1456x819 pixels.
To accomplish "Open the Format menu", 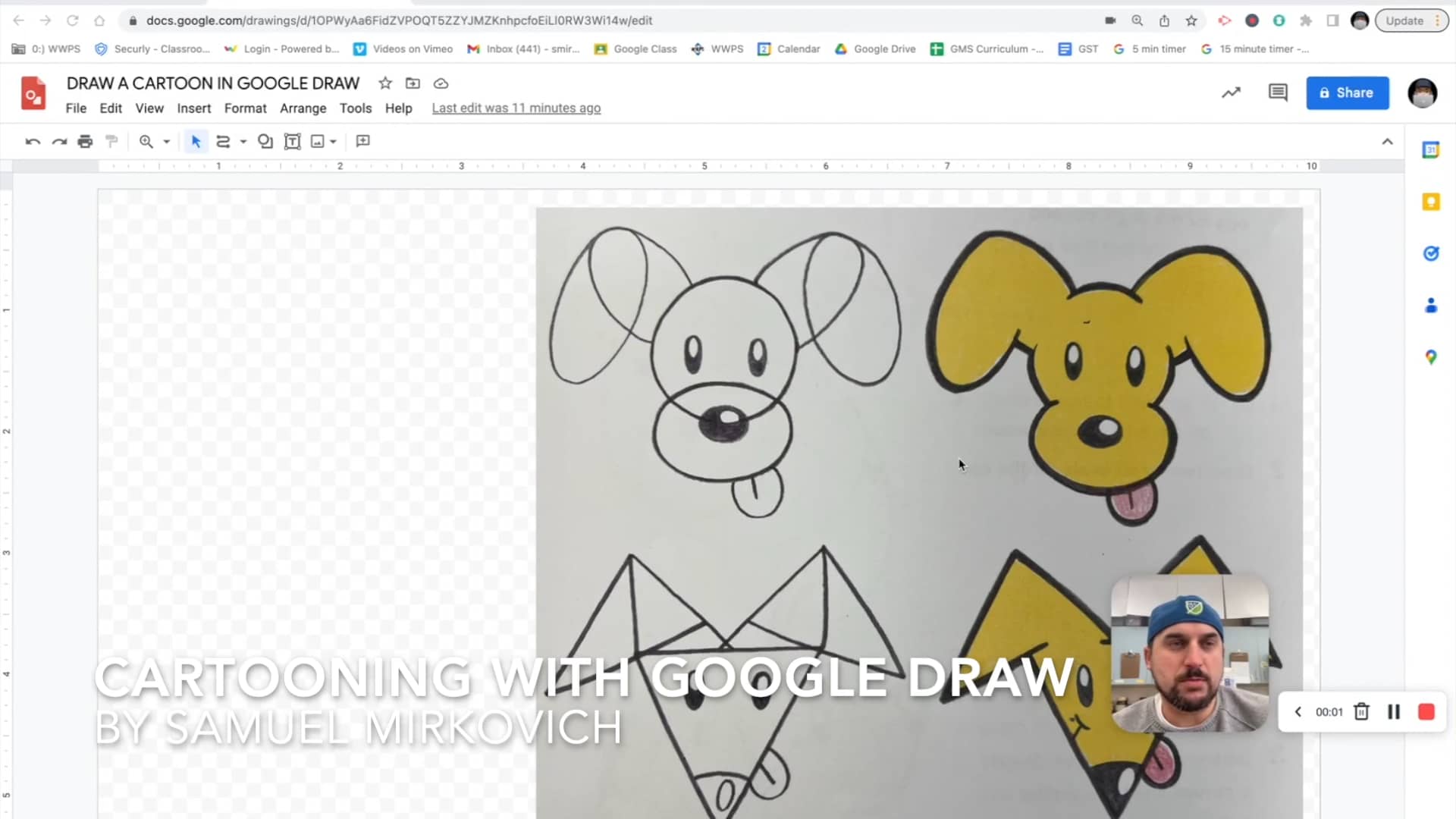I will (245, 108).
